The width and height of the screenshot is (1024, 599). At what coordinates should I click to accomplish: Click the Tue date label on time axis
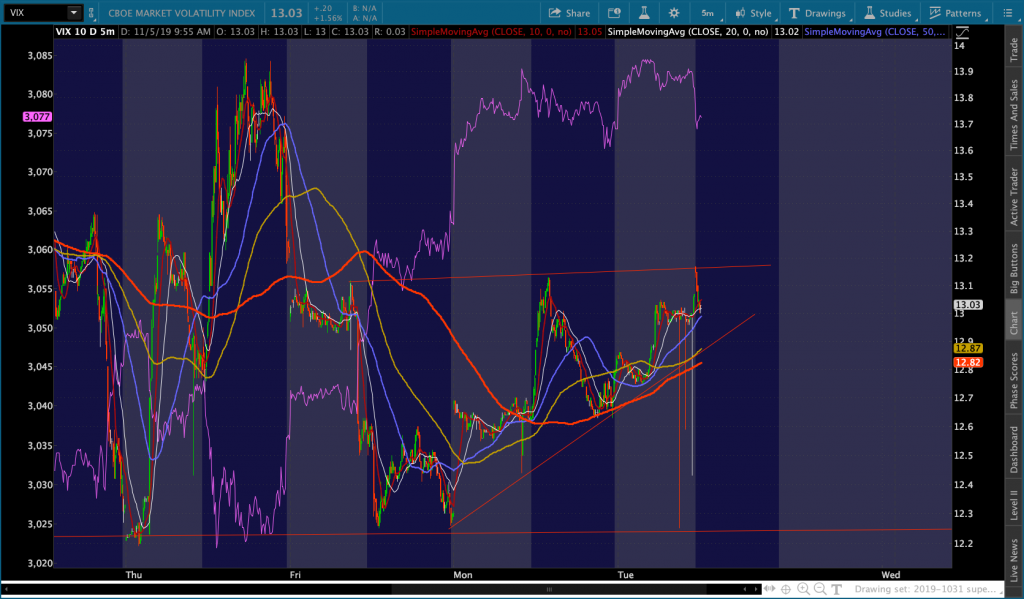pos(625,575)
